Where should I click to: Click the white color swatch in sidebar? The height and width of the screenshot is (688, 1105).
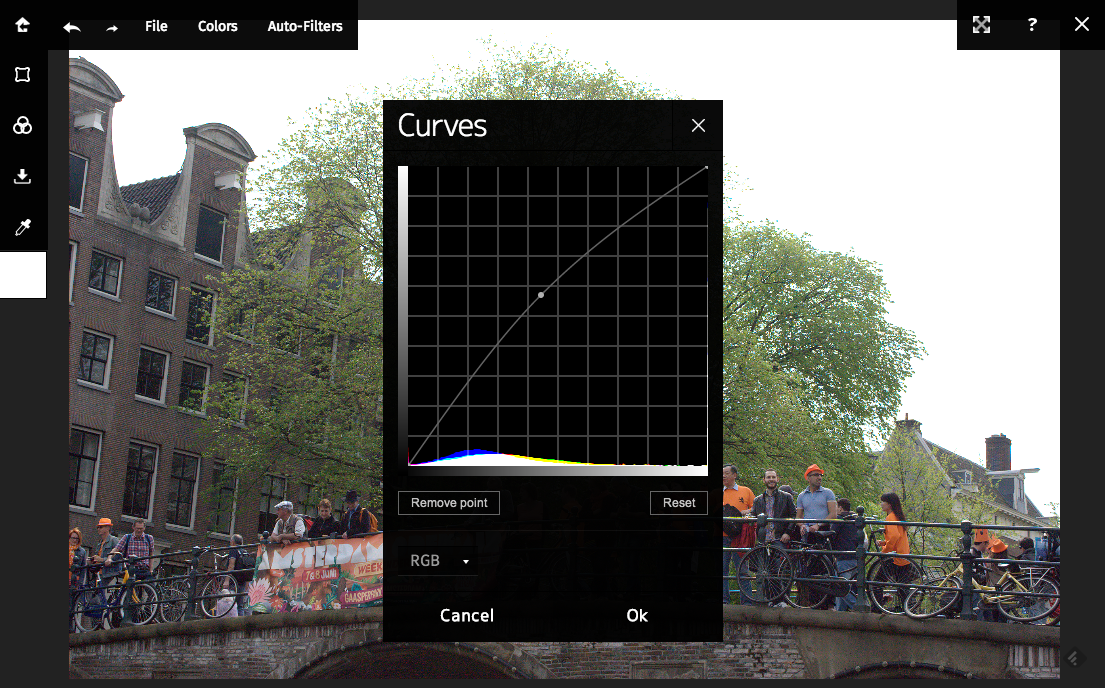23,275
